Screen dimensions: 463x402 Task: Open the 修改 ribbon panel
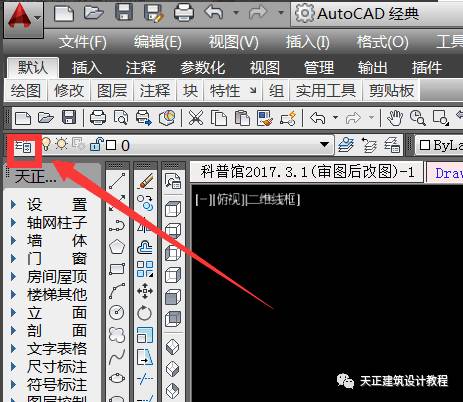(69, 90)
